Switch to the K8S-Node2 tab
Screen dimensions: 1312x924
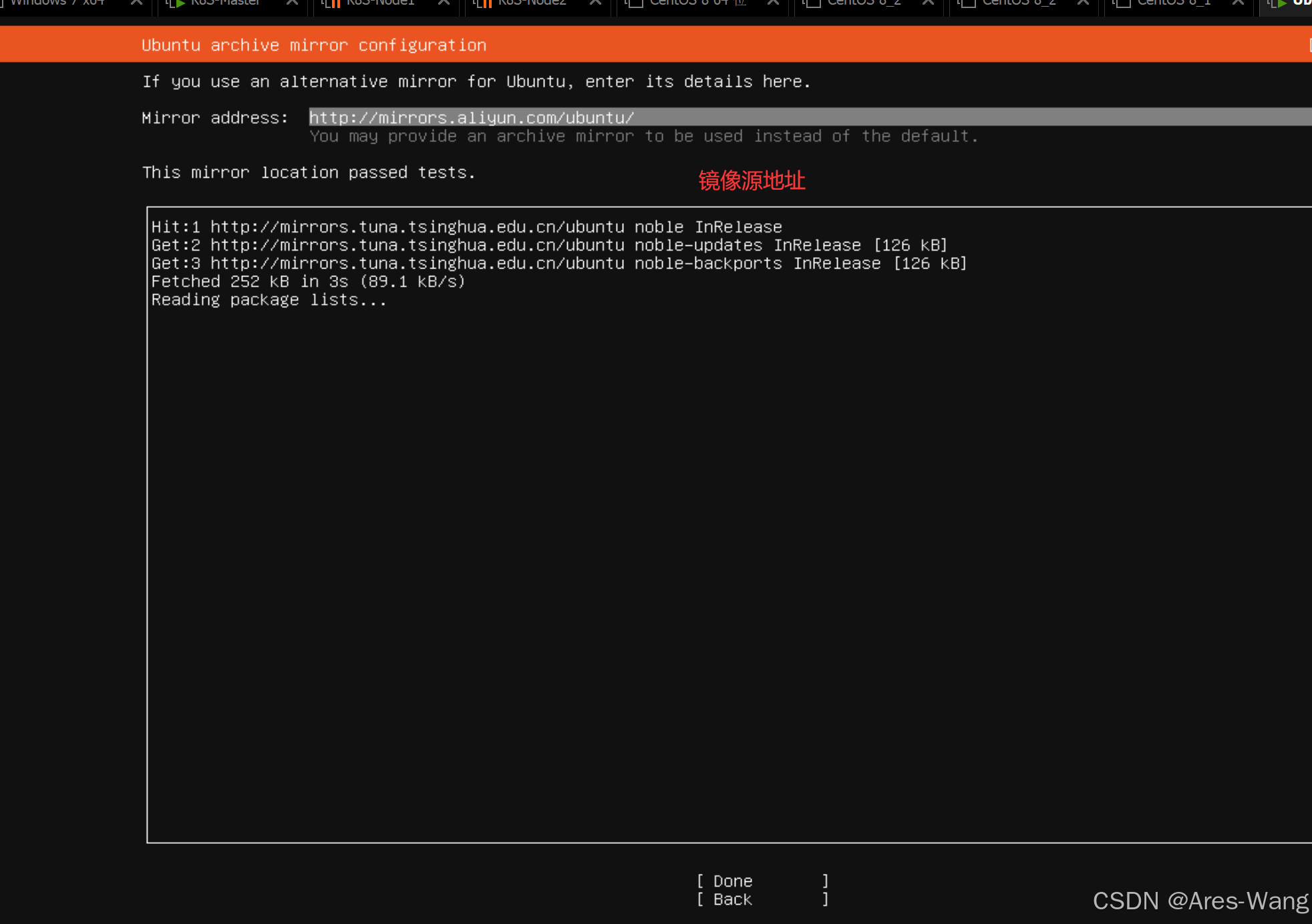[532, 3]
